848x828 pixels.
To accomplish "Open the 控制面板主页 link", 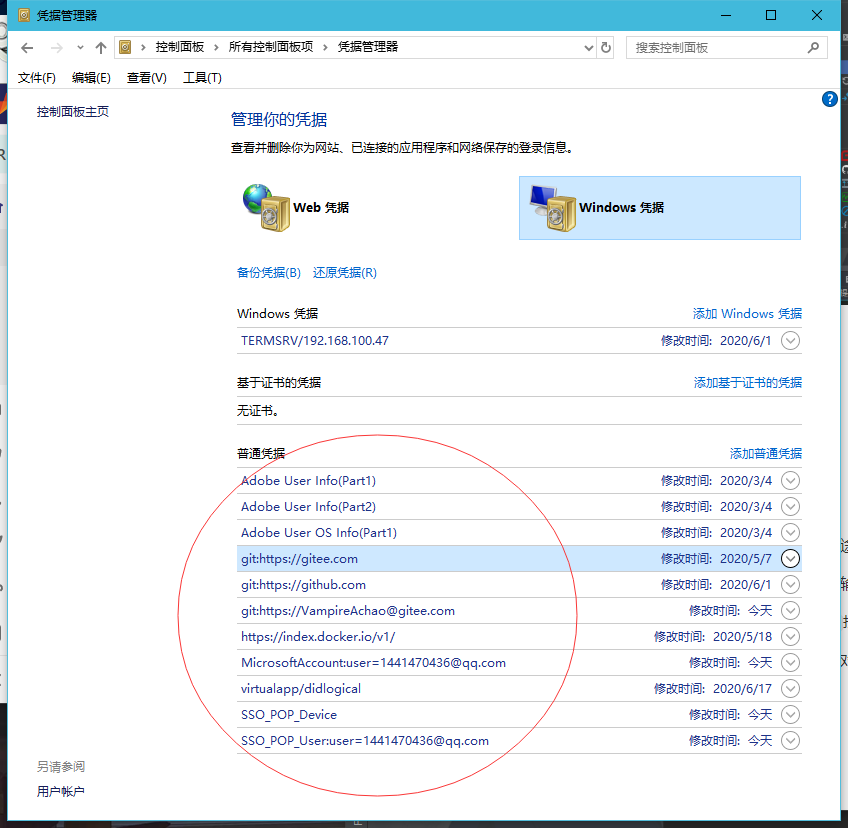I will 73,112.
